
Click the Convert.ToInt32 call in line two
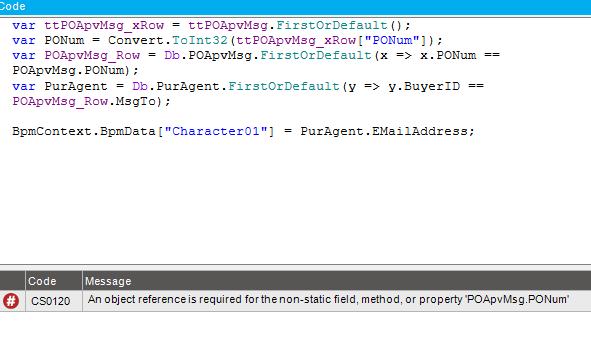(x=168, y=40)
